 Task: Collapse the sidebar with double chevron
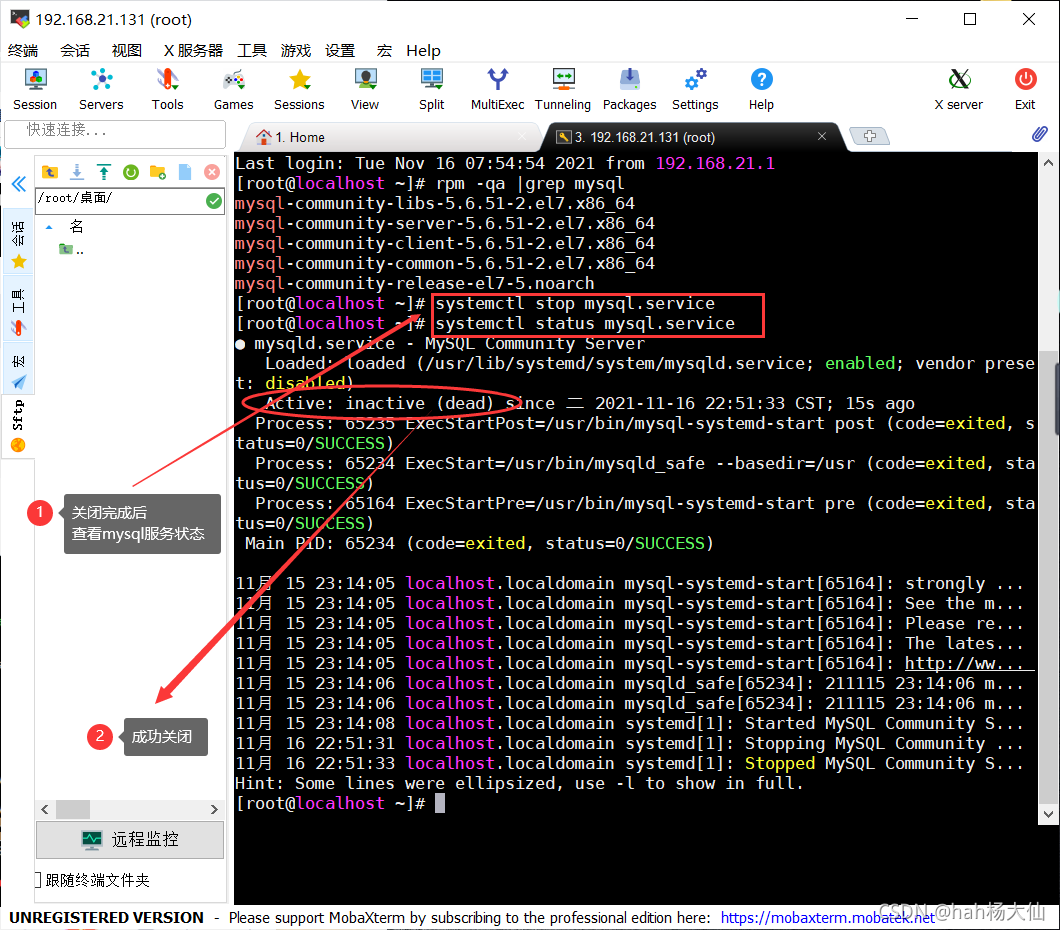pyautogui.click(x=18, y=184)
